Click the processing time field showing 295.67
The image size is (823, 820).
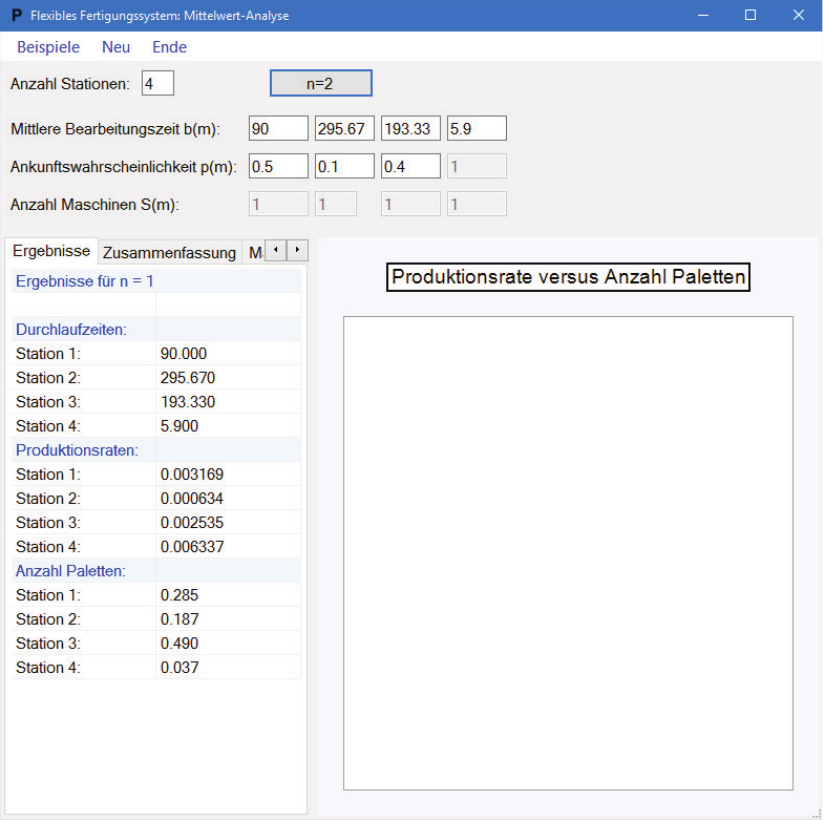tap(344, 128)
